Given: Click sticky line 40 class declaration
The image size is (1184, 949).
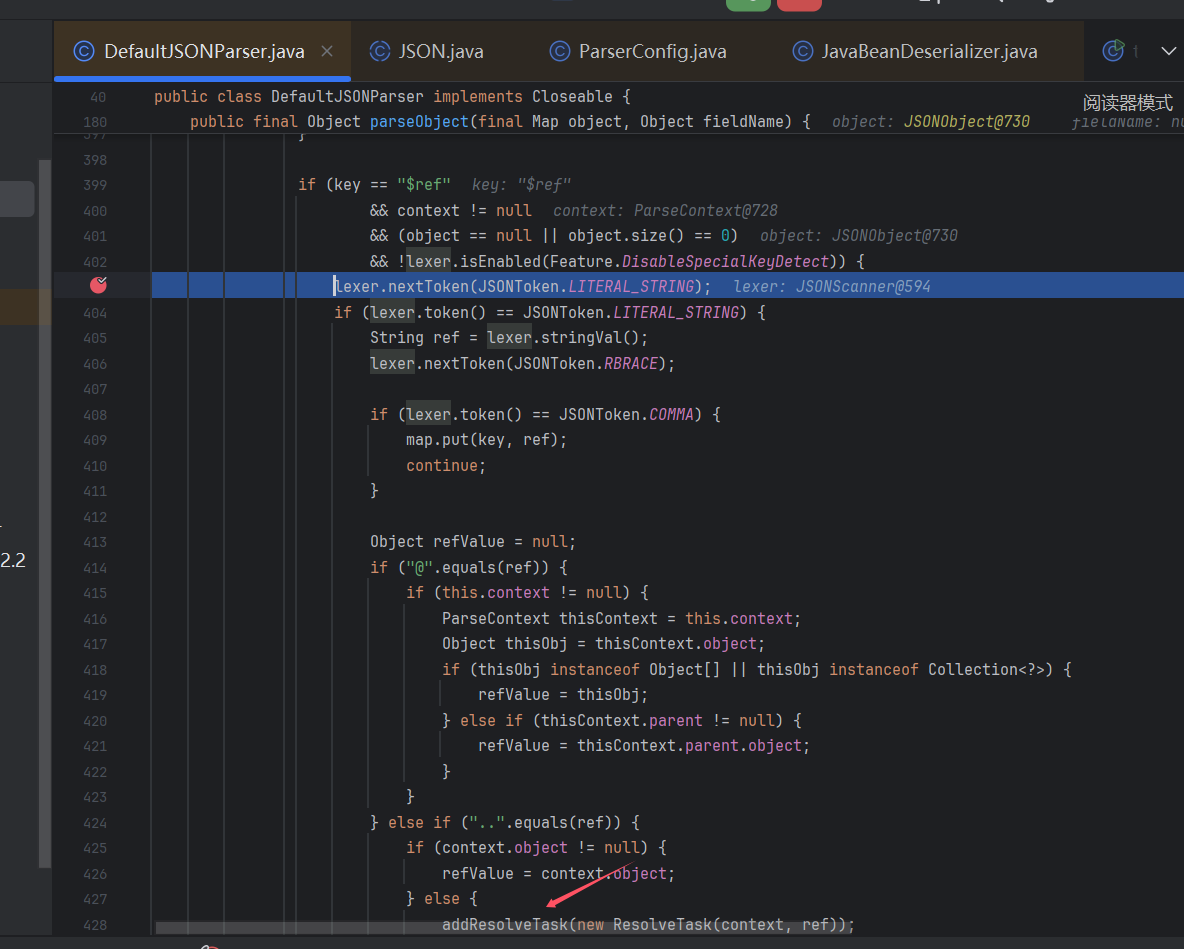Looking at the screenshot, I should click(392, 97).
